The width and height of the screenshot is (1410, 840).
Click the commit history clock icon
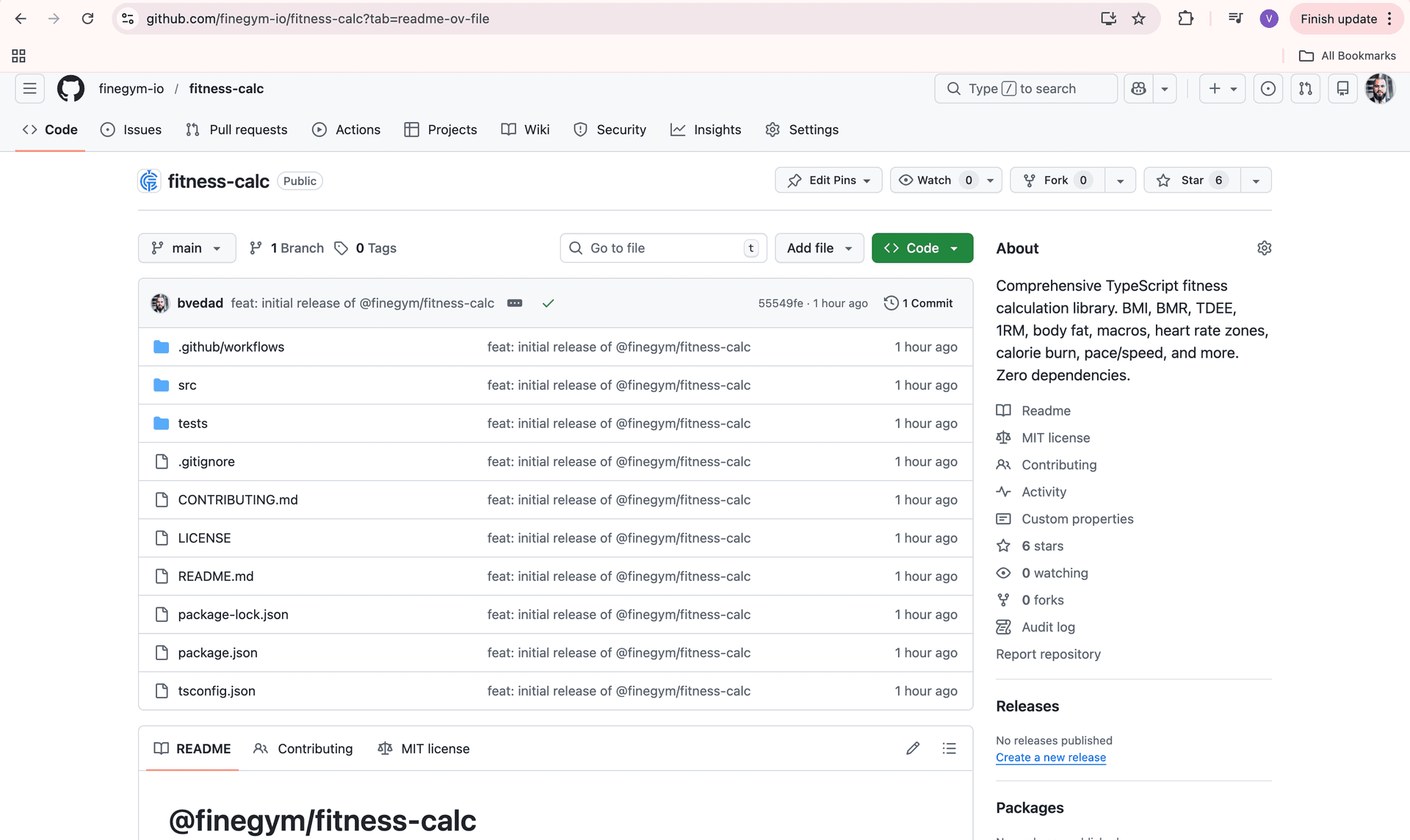(x=891, y=303)
